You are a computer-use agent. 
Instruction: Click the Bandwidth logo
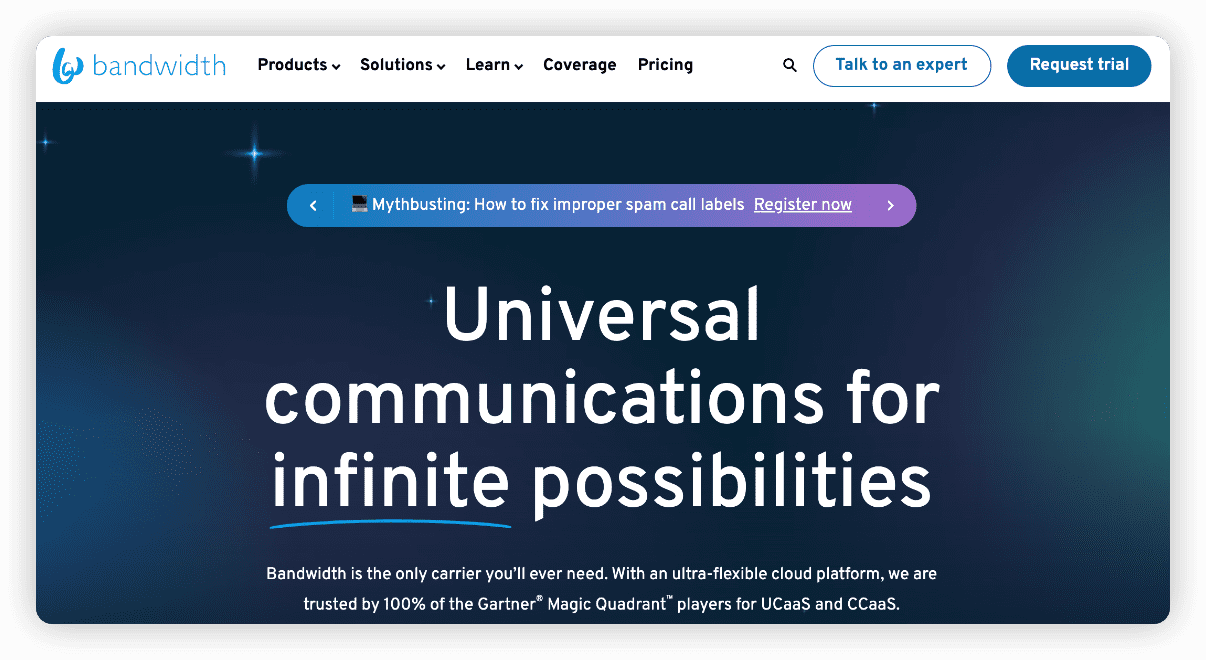[139, 66]
